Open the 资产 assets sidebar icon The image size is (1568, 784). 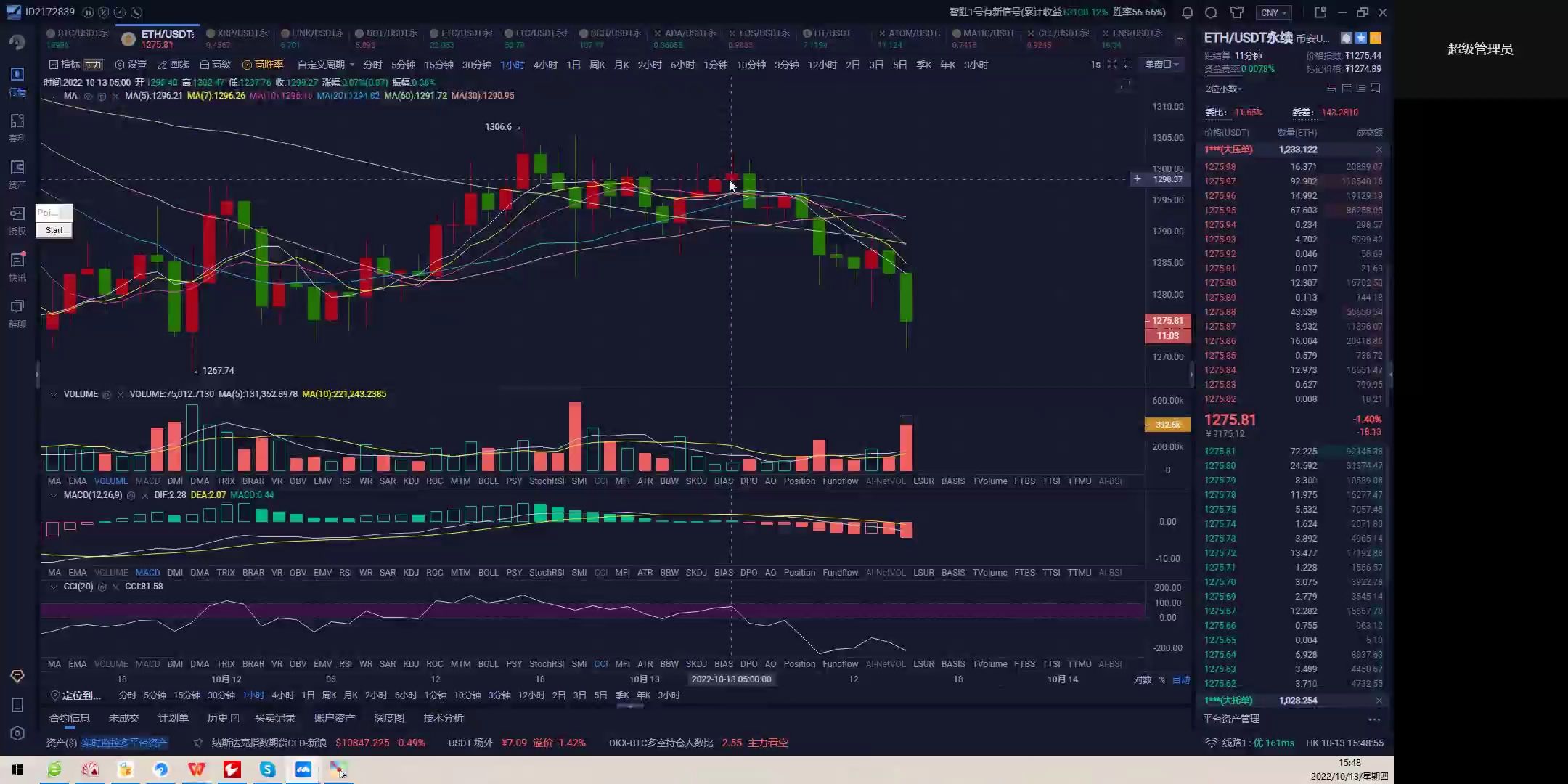(x=17, y=174)
